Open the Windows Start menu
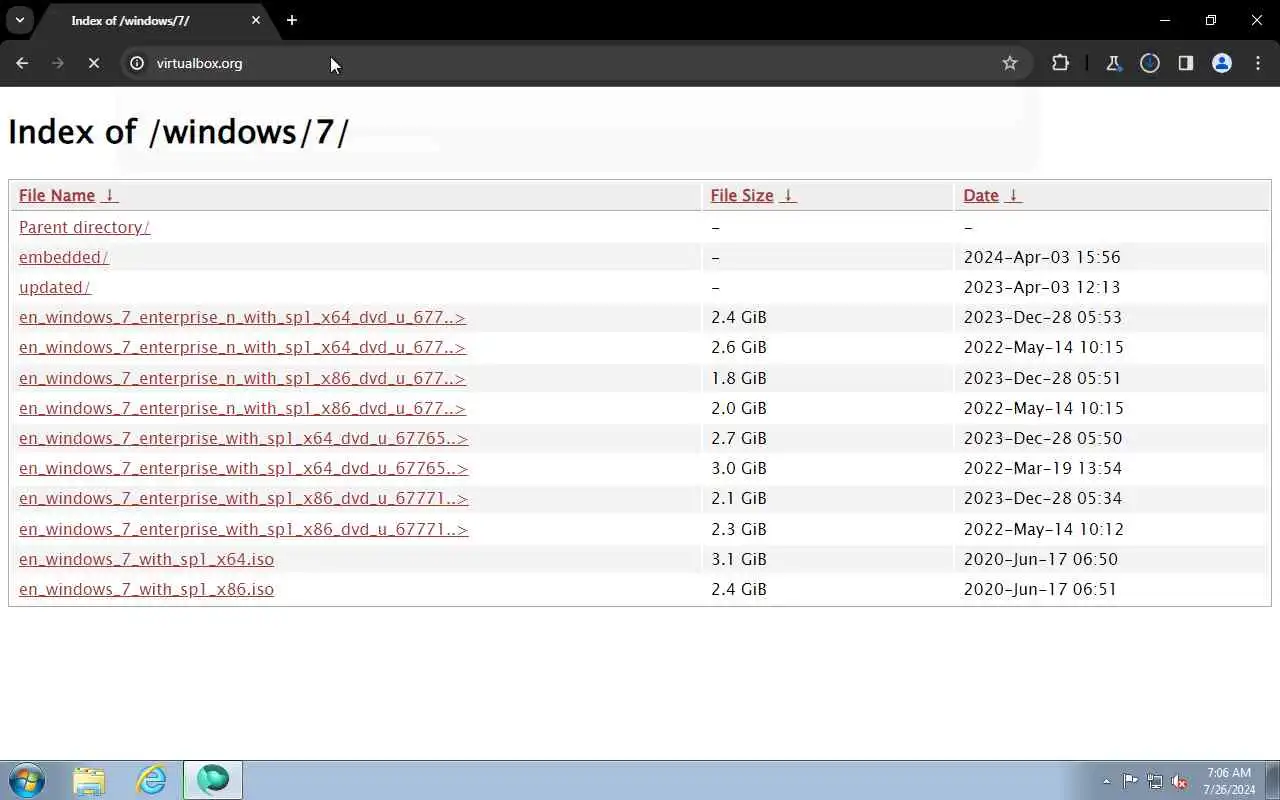 27,780
